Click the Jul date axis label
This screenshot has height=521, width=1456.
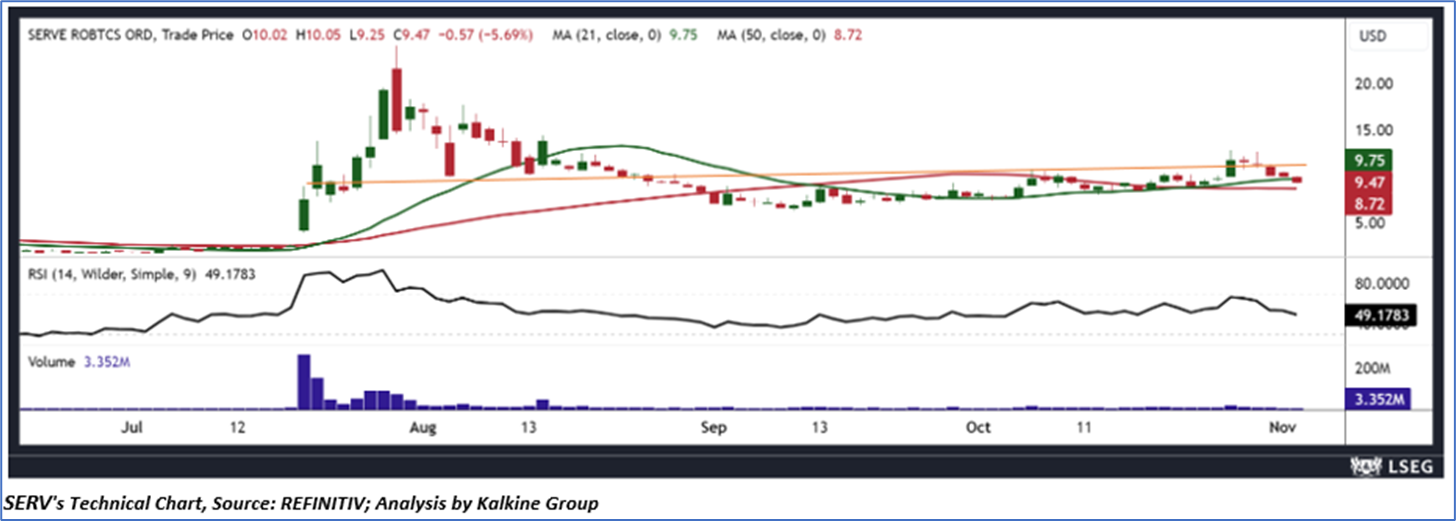131,428
